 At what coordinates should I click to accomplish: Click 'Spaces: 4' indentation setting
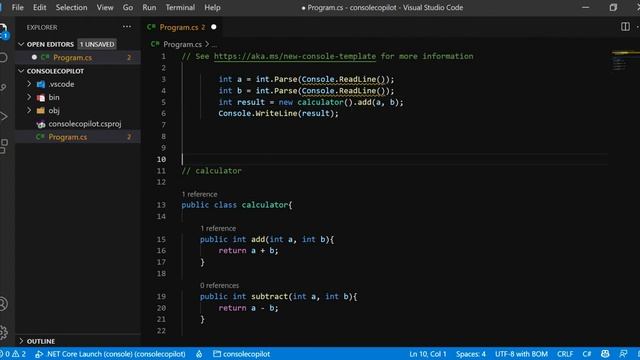[471, 354]
